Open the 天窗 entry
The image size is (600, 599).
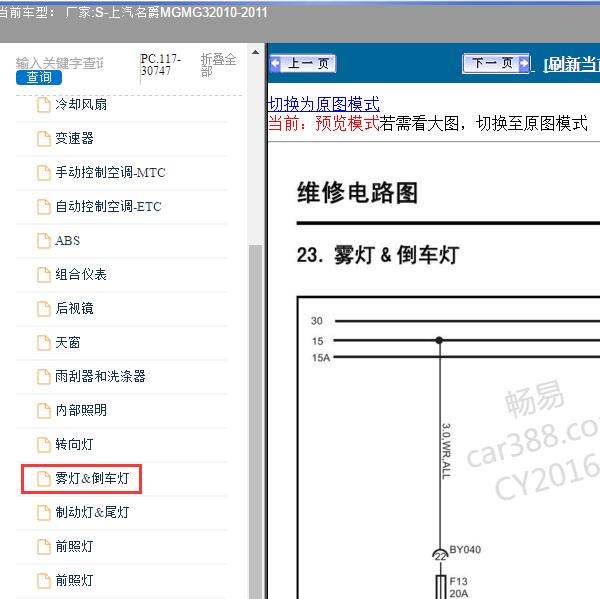[68, 343]
